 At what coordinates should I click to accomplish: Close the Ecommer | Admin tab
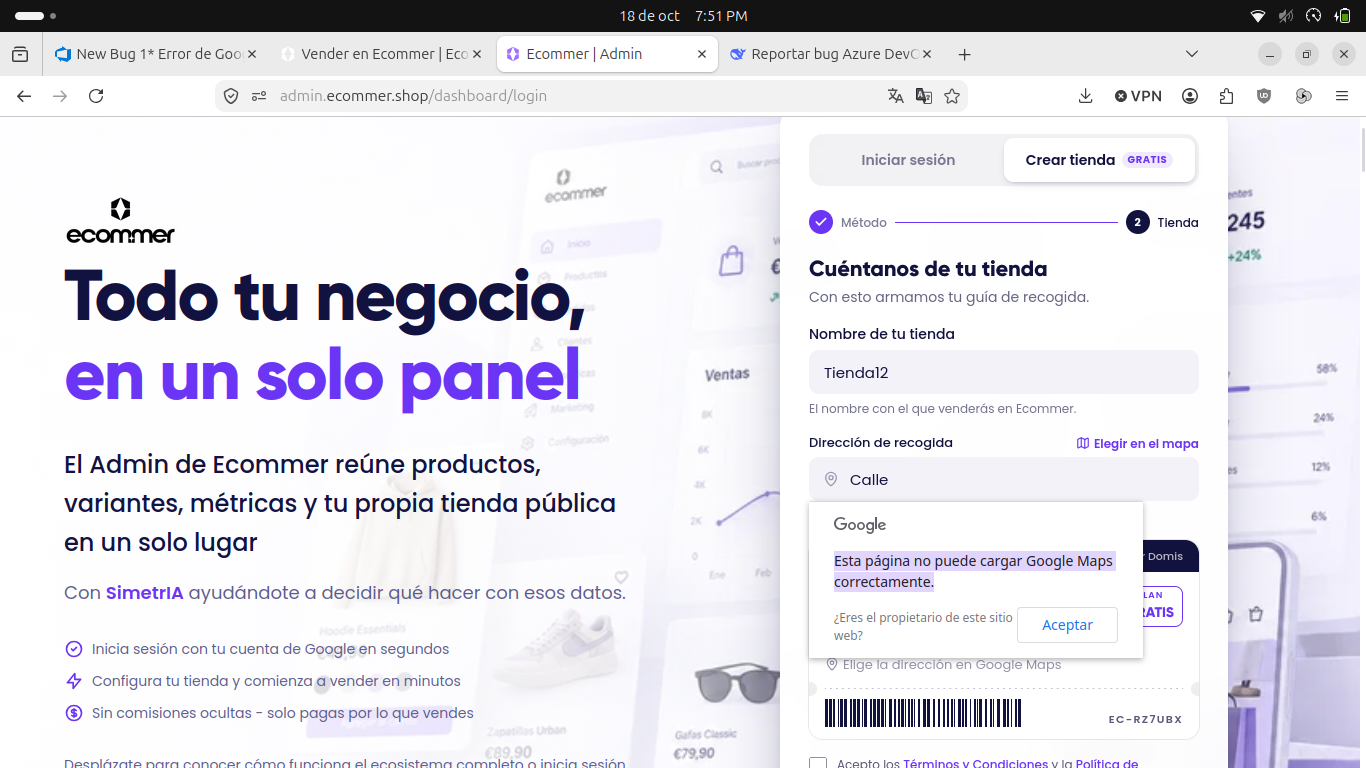coord(702,54)
